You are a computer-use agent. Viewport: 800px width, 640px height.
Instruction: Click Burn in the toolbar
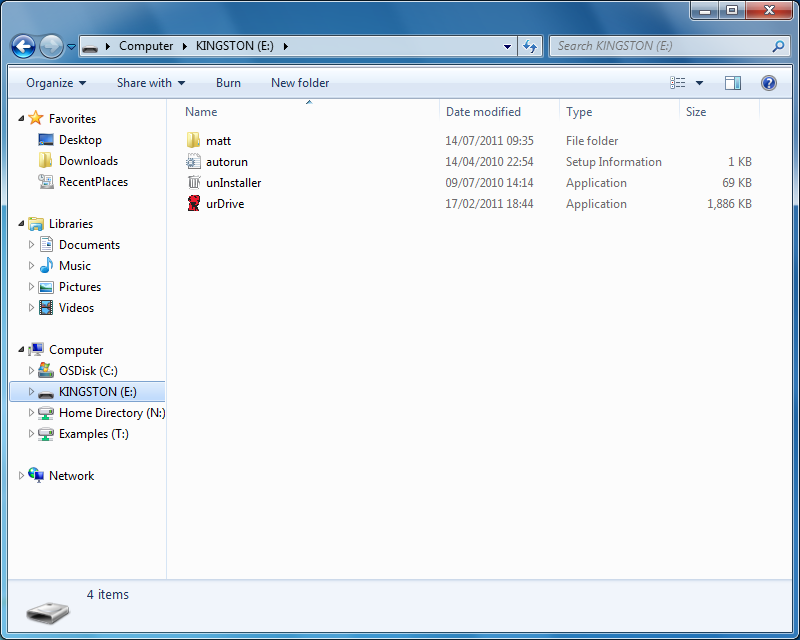(228, 83)
